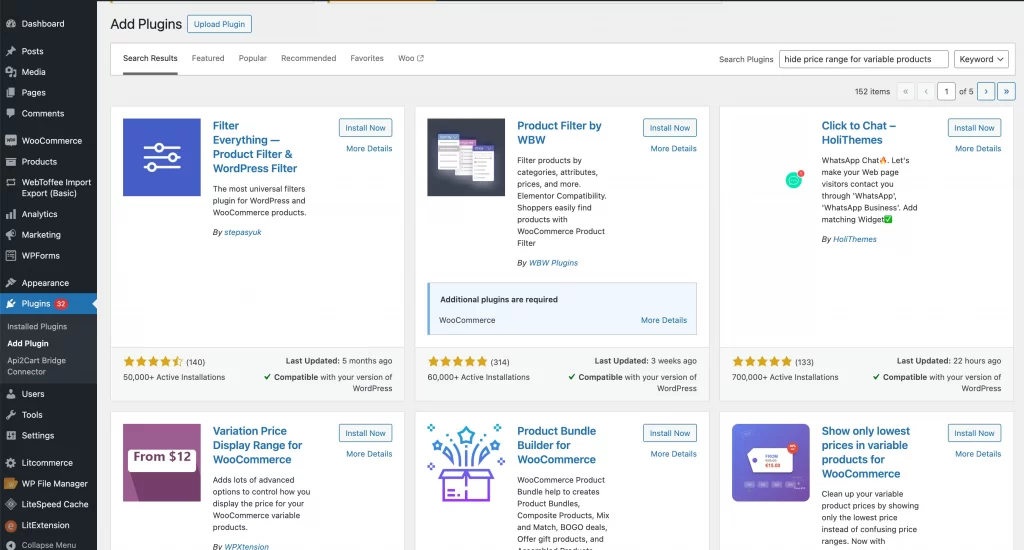This screenshot has width=1024, height=550.
Task: Open More Details for Filter Everything
Action: click(x=369, y=149)
